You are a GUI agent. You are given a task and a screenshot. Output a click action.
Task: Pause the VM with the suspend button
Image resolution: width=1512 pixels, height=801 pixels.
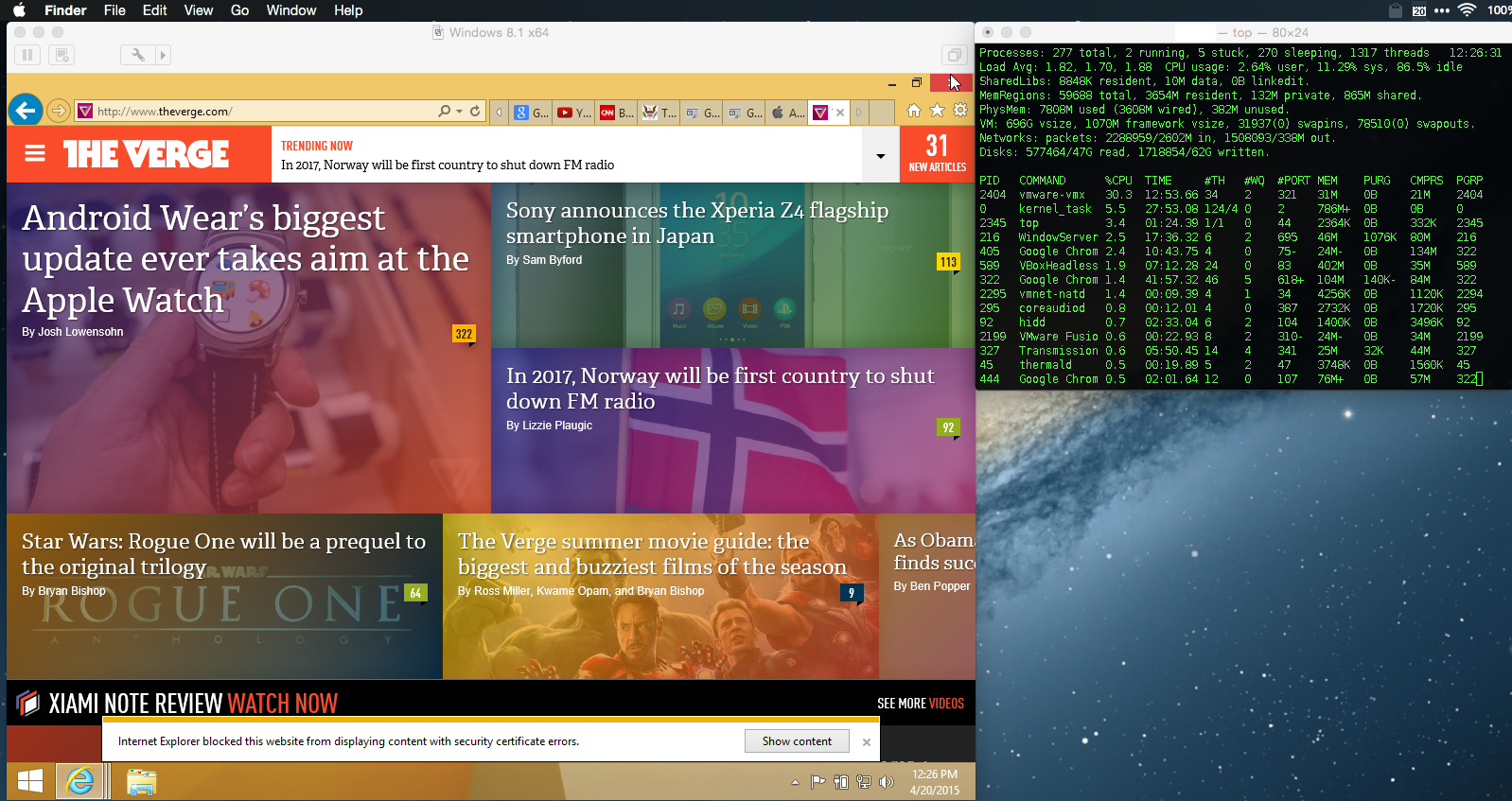coord(27,55)
